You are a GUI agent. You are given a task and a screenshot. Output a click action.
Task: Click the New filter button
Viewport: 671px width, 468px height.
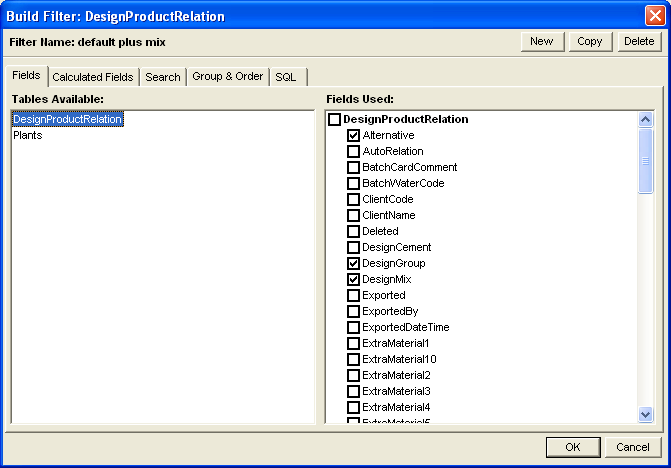tap(541, 42)
